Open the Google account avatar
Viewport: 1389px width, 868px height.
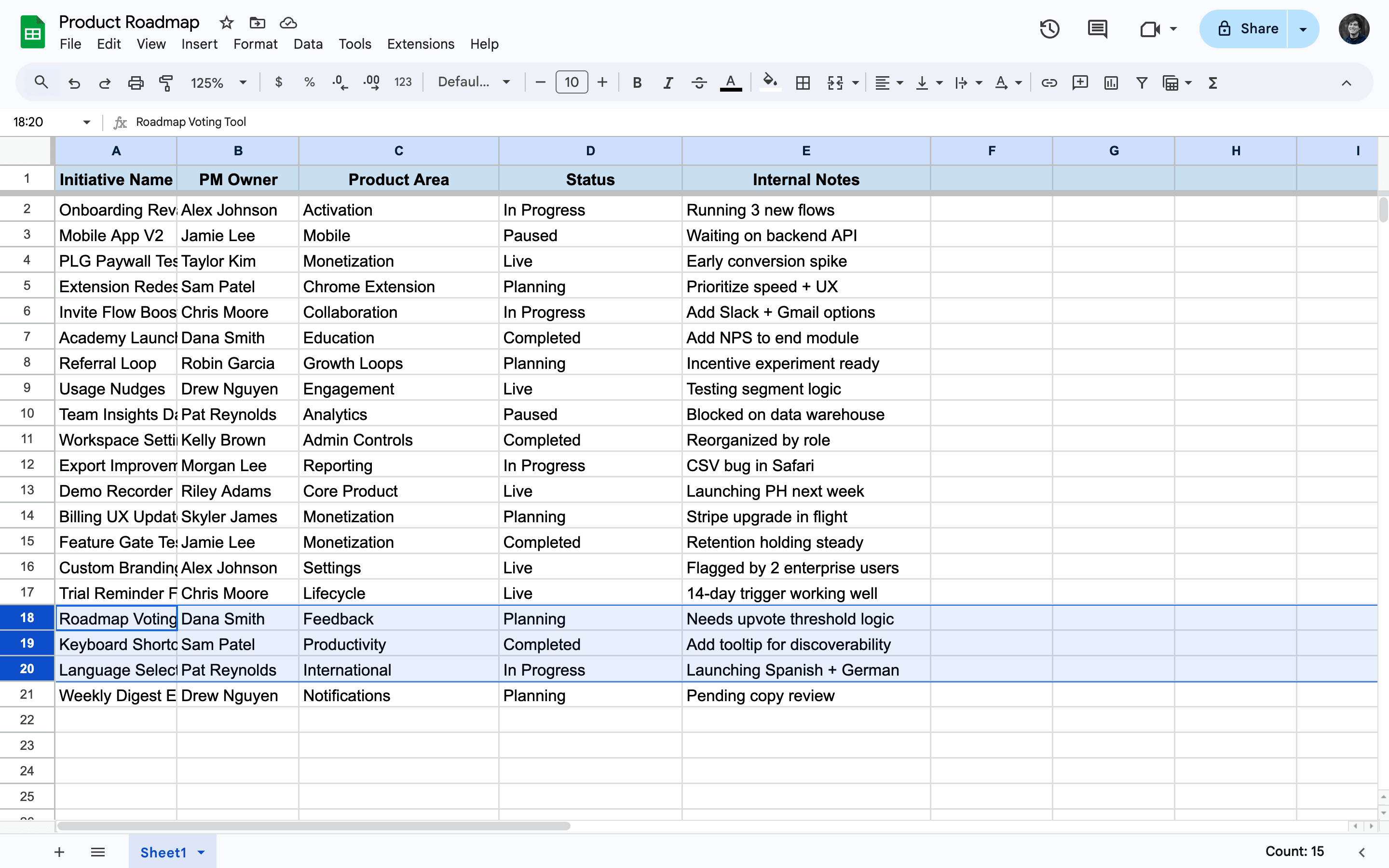point(1354,29)
